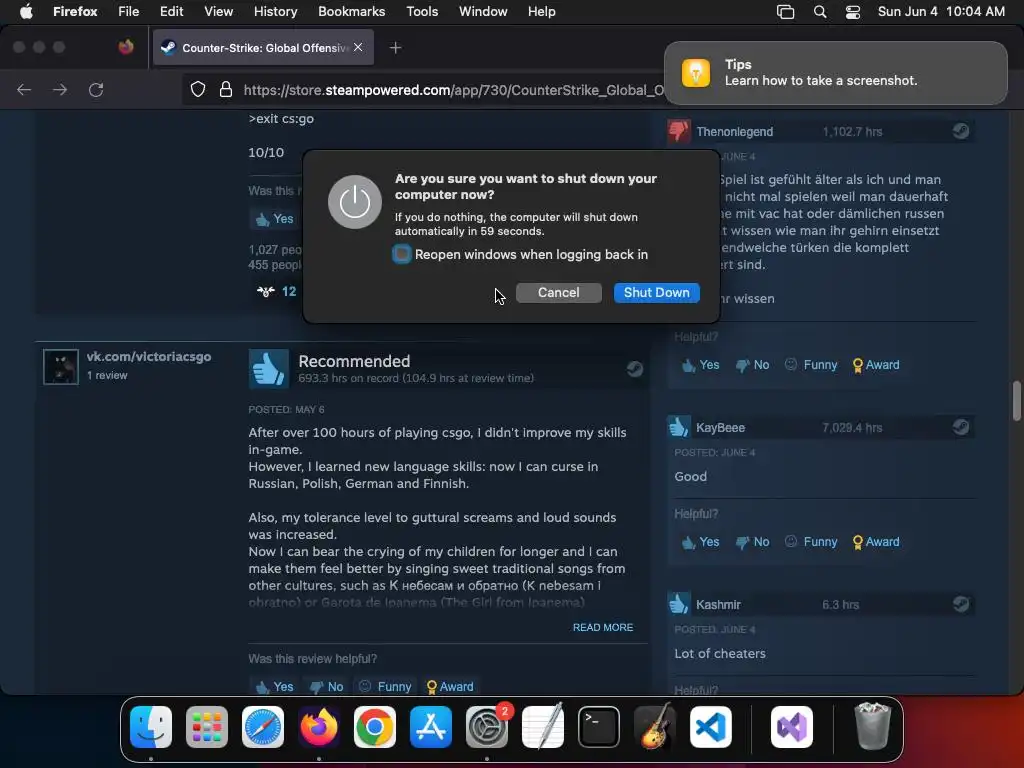Viewport: 1024px width, 768px height.
Task: Click the page vertical scrollbar thumb
Action: (1017, 401)
